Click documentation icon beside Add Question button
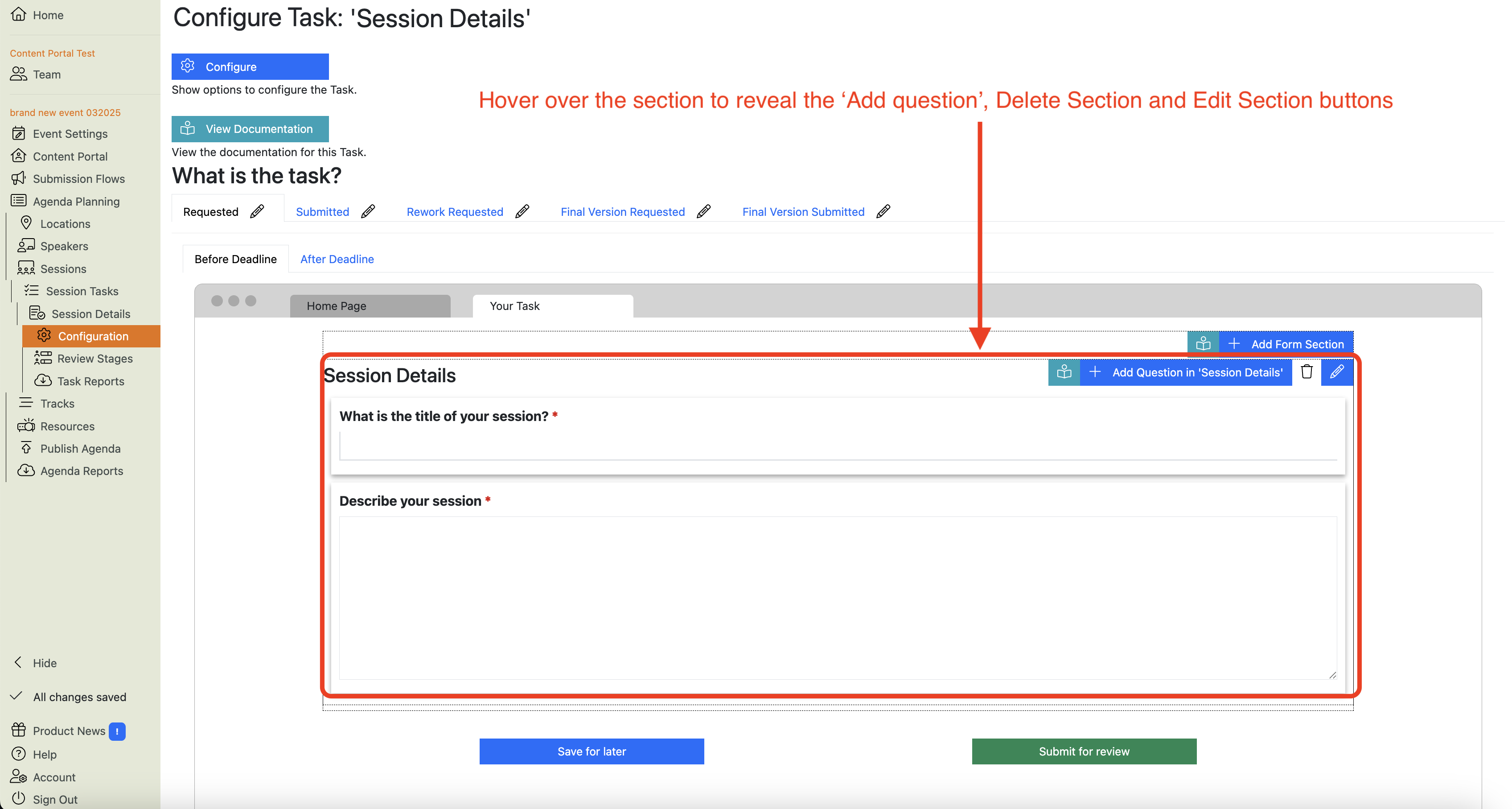 coord(1064,372)
